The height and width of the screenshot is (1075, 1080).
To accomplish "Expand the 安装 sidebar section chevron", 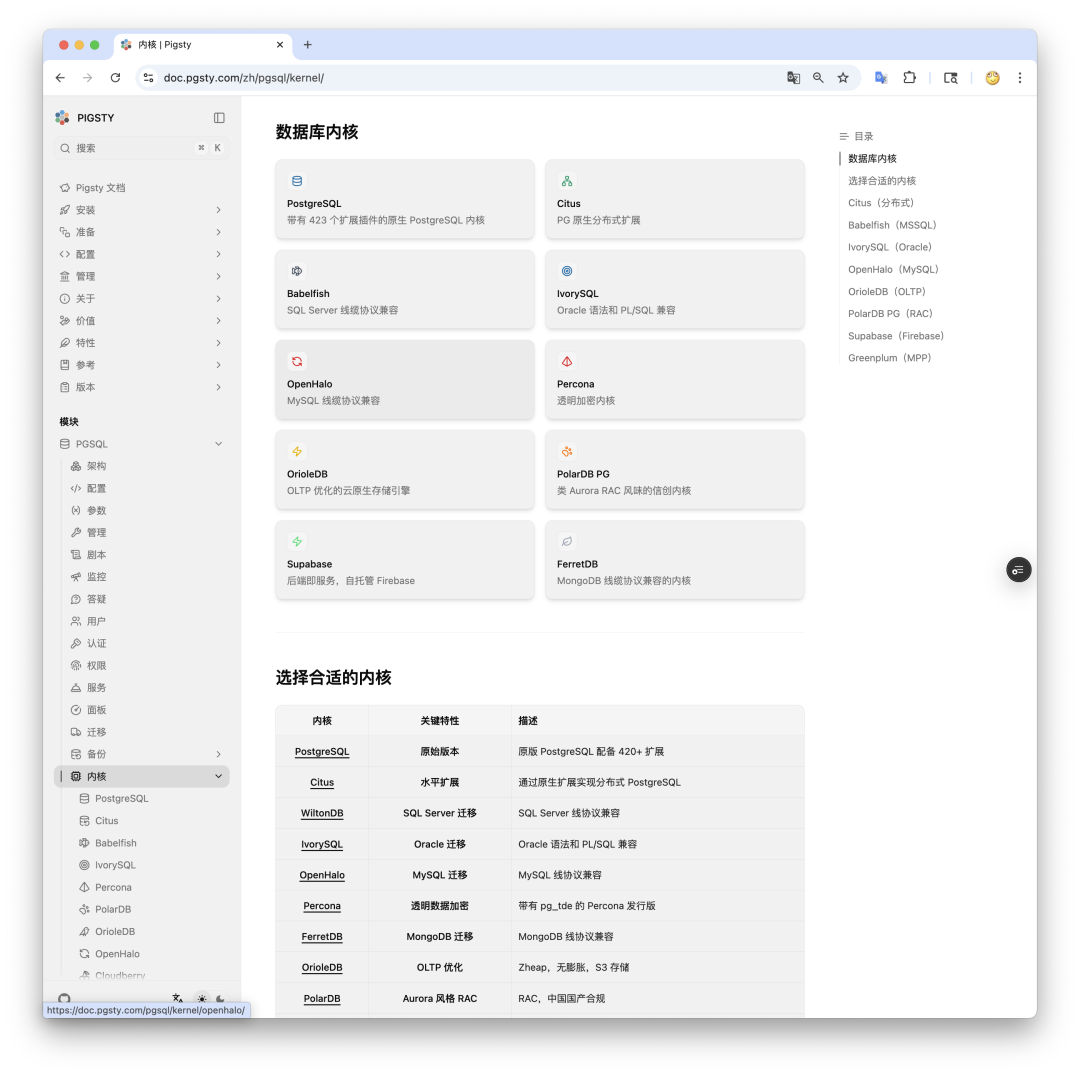I will (x=218, y=210).
